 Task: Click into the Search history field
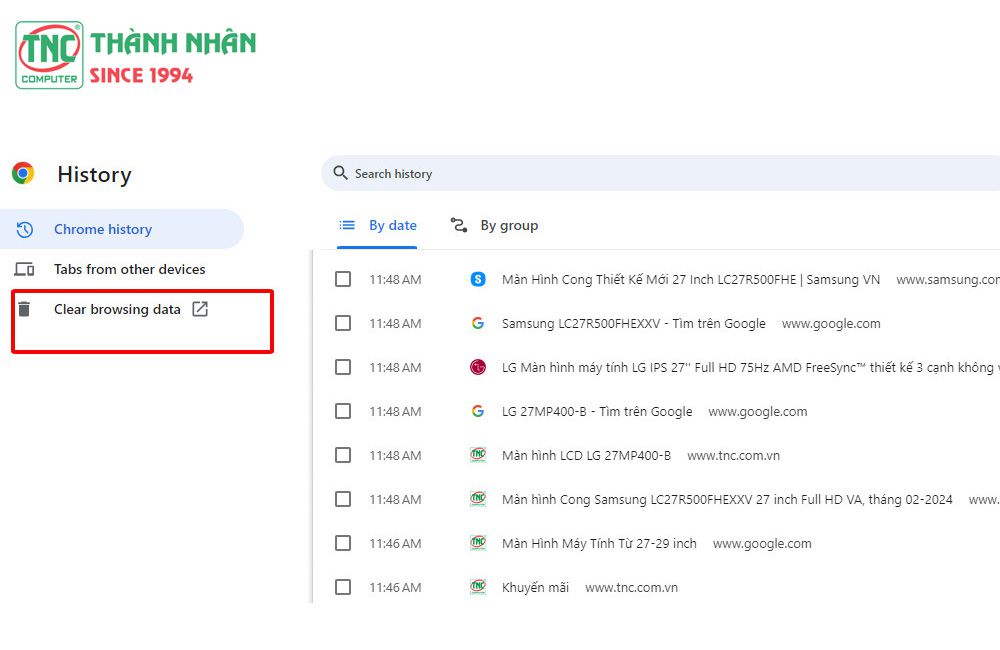pos(663,173)
